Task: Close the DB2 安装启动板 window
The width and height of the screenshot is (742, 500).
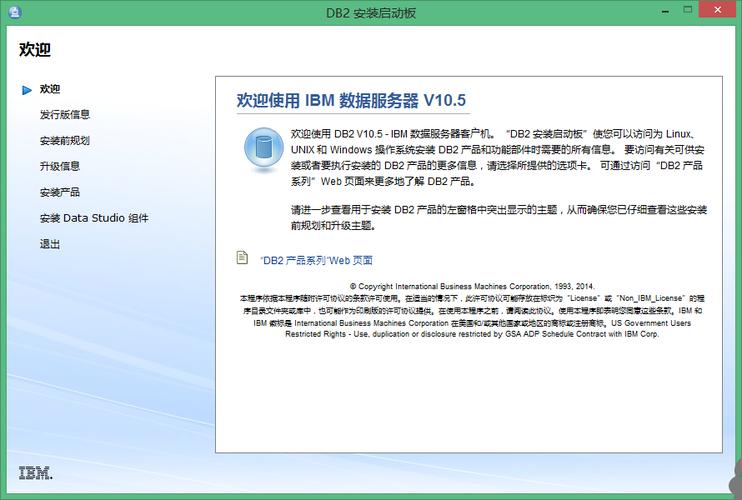Action: click(x=717, y=10)
